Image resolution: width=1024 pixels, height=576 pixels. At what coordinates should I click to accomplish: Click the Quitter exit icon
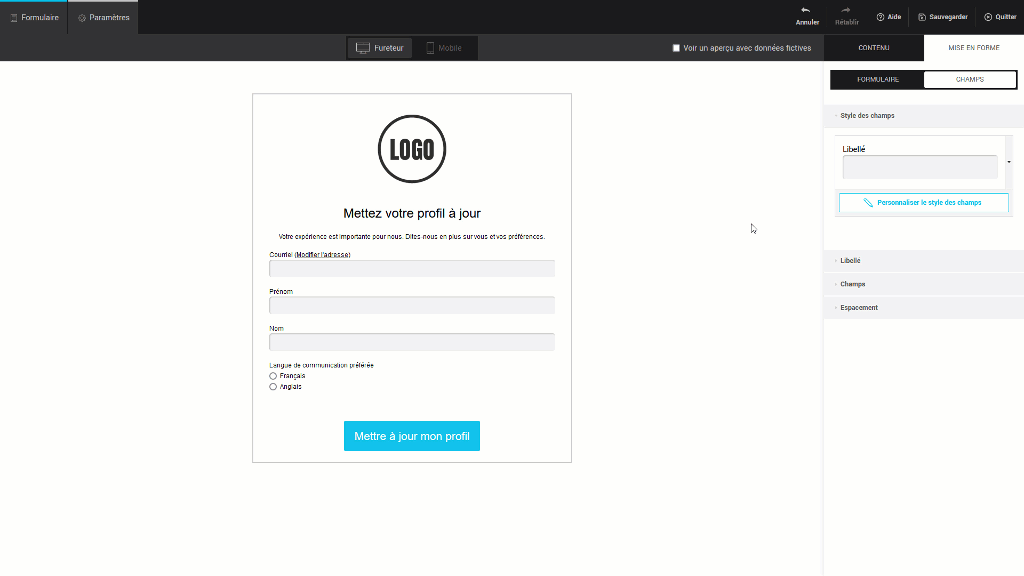click(x=988, y=17)
